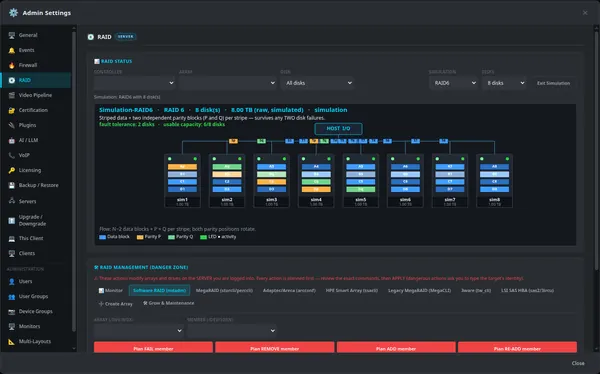Open the Controller dropdown
The width and height of the screenshot is (600, 374).
click(135, 83)
